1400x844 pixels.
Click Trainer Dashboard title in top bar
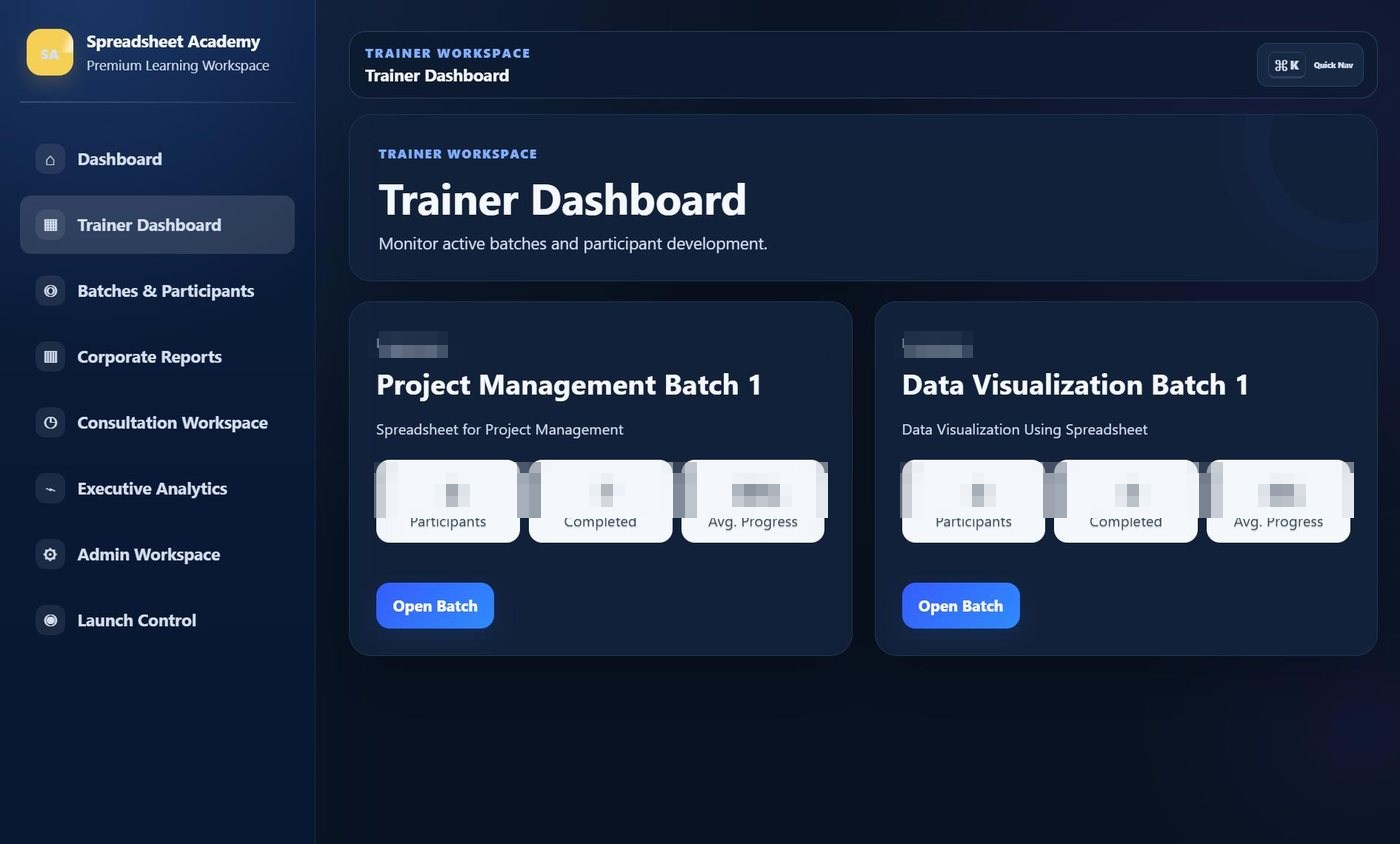(437, 76)
